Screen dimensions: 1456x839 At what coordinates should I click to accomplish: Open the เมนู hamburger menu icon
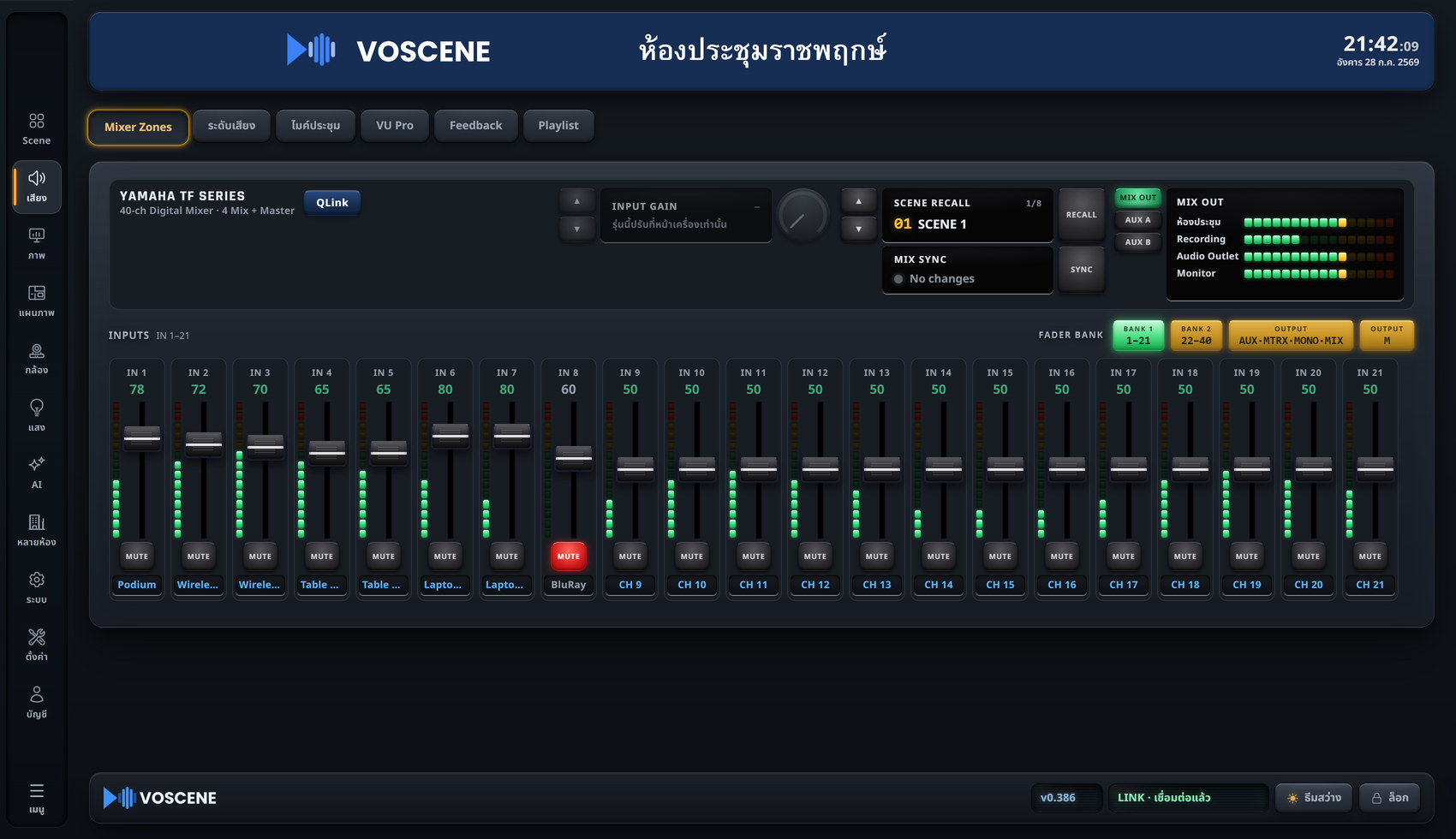(36, 798)
